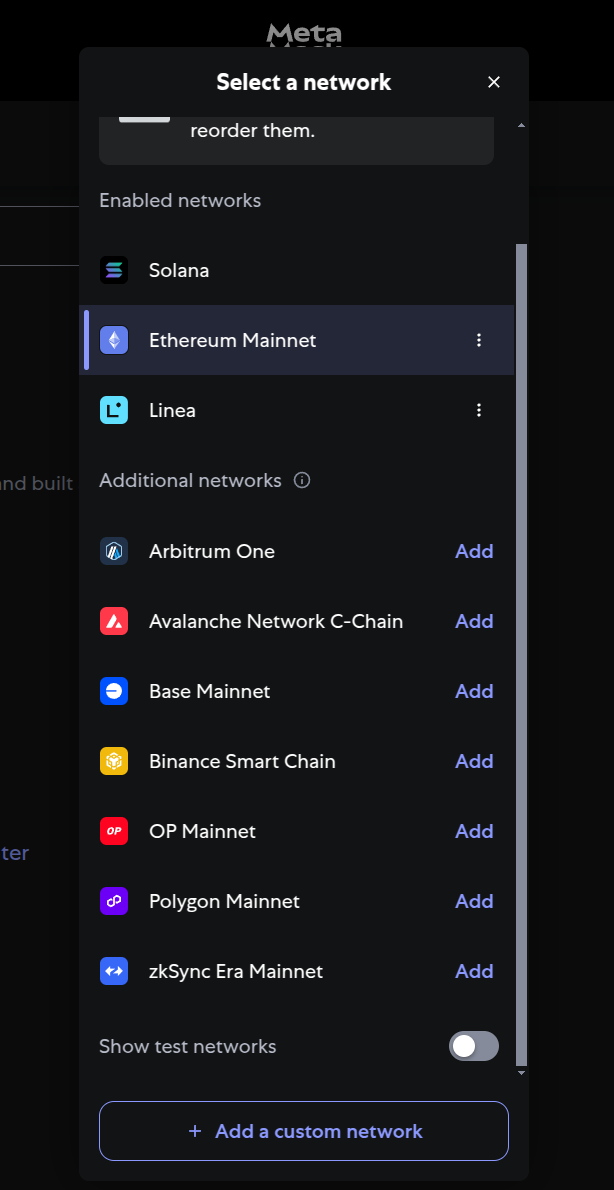Click the Polygon Mainnet purple icon
Image resolution: width=614 pixels, height=1190 pixels.
(114, 901)
